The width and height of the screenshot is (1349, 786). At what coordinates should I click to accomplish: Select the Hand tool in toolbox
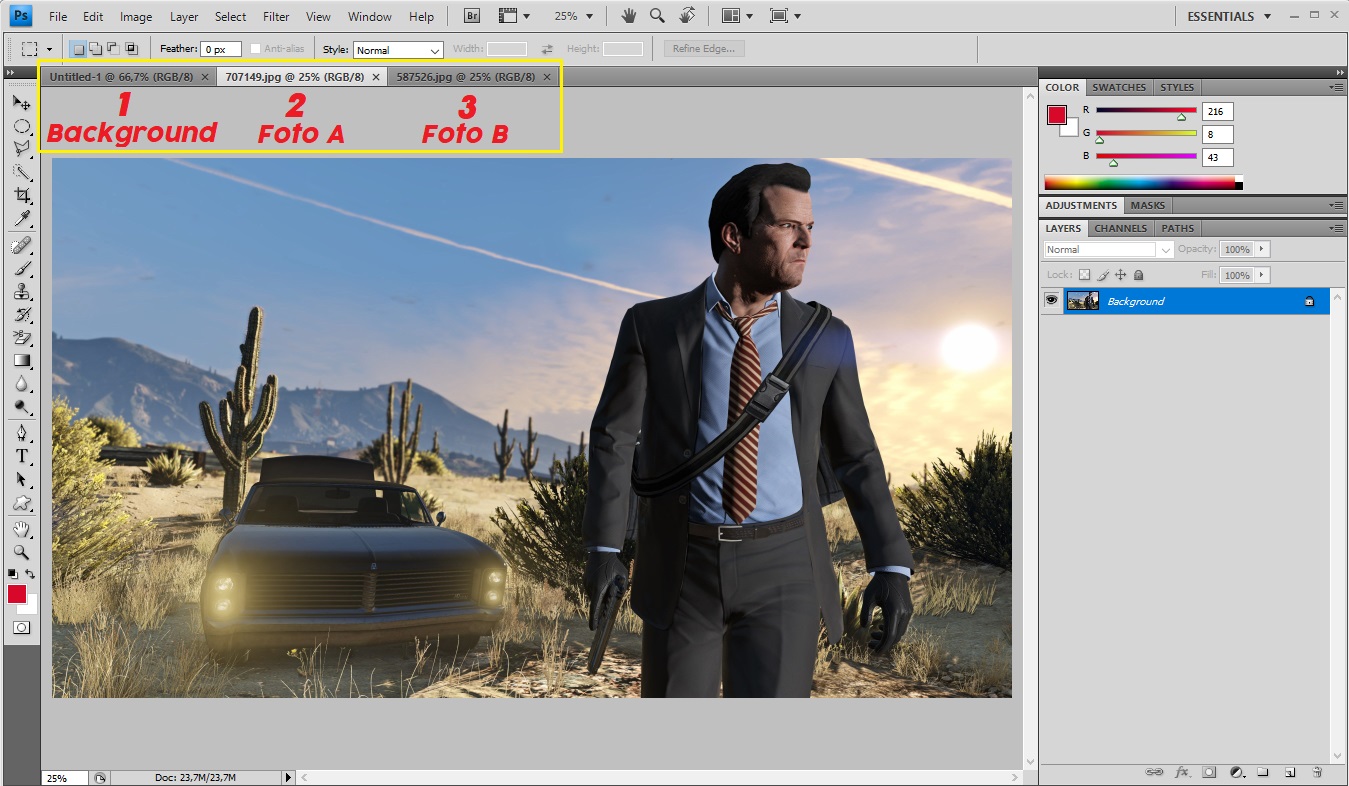[21, 529]
